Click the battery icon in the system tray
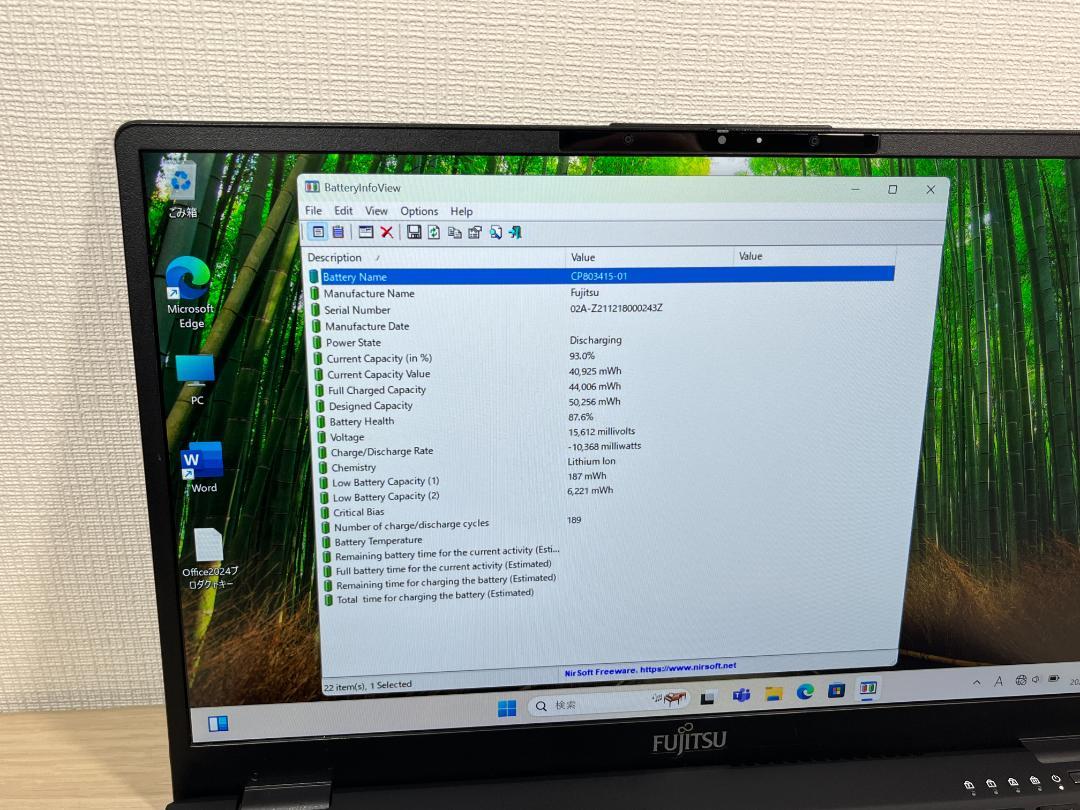This screenshot has height=810, width=1080. (1053, 679)
